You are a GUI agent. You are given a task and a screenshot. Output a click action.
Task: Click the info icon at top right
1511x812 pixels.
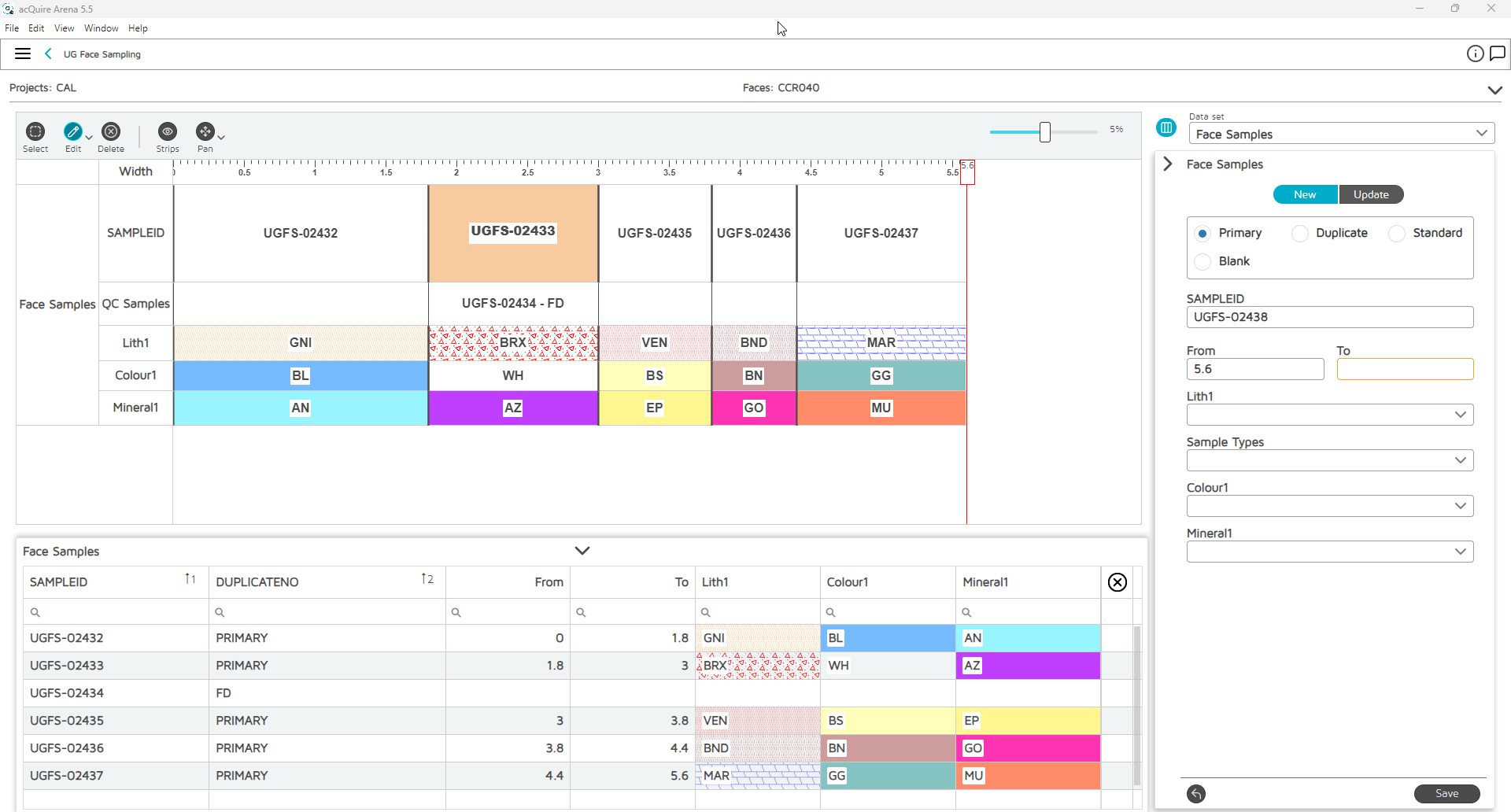point(1475,54)
